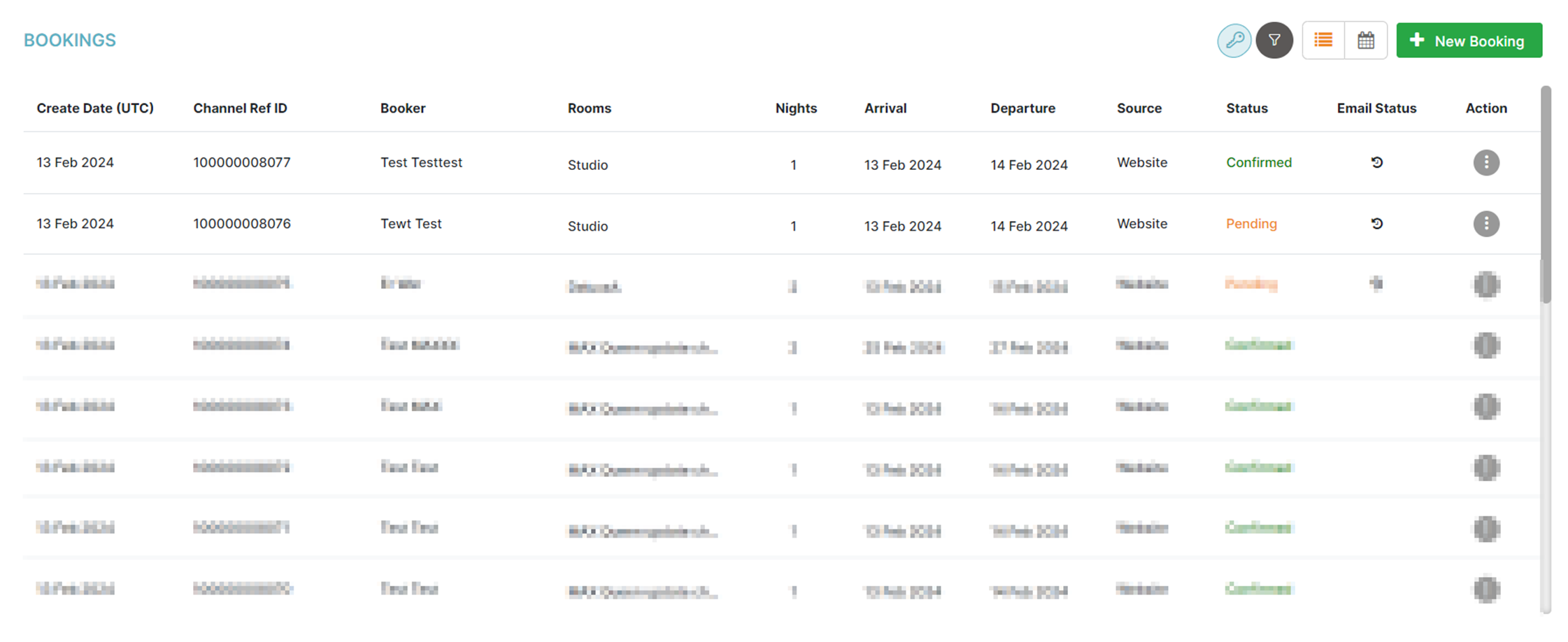This screenshot has width=1568, height=642.
Task: Click the plus icon inside New Booking button
Action: 1418,40
